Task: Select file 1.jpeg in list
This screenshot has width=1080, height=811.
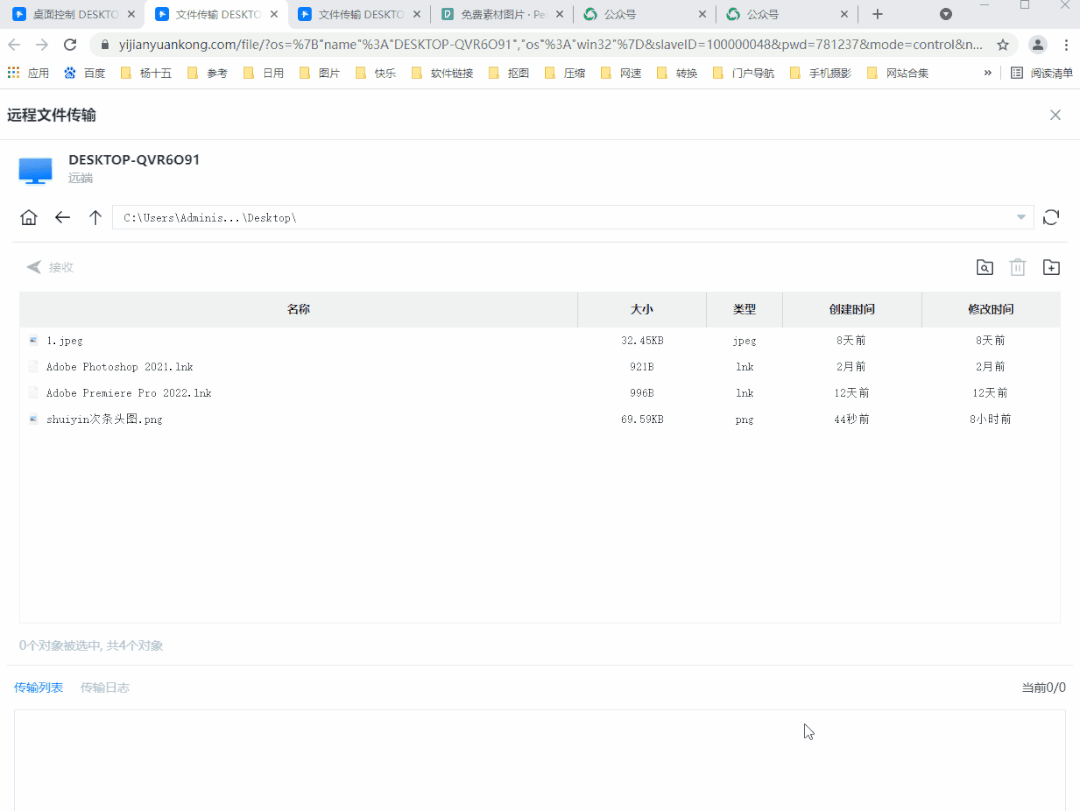Action: pos(64,341)
